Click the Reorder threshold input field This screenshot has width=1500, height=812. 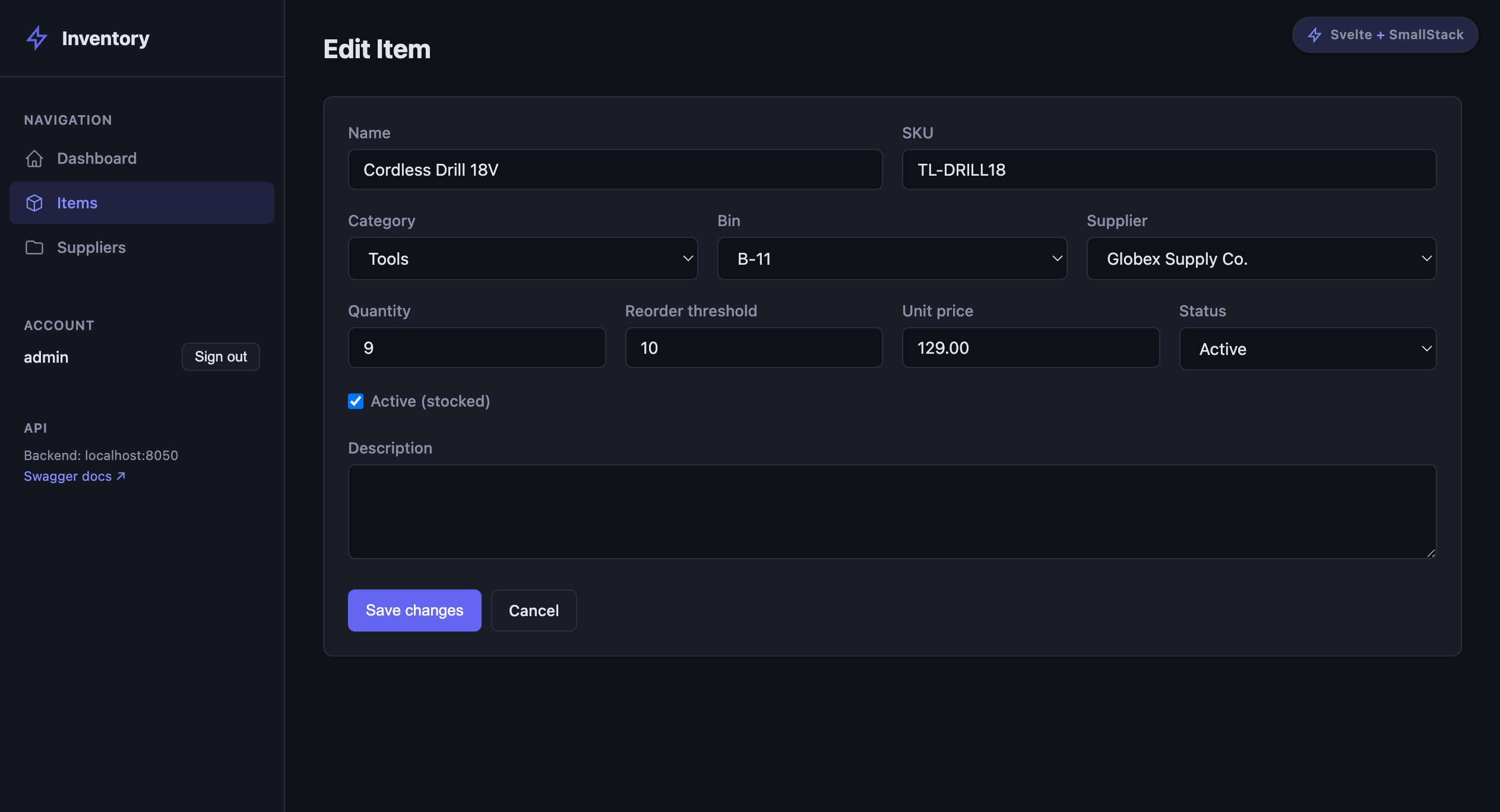click(754, 348)
